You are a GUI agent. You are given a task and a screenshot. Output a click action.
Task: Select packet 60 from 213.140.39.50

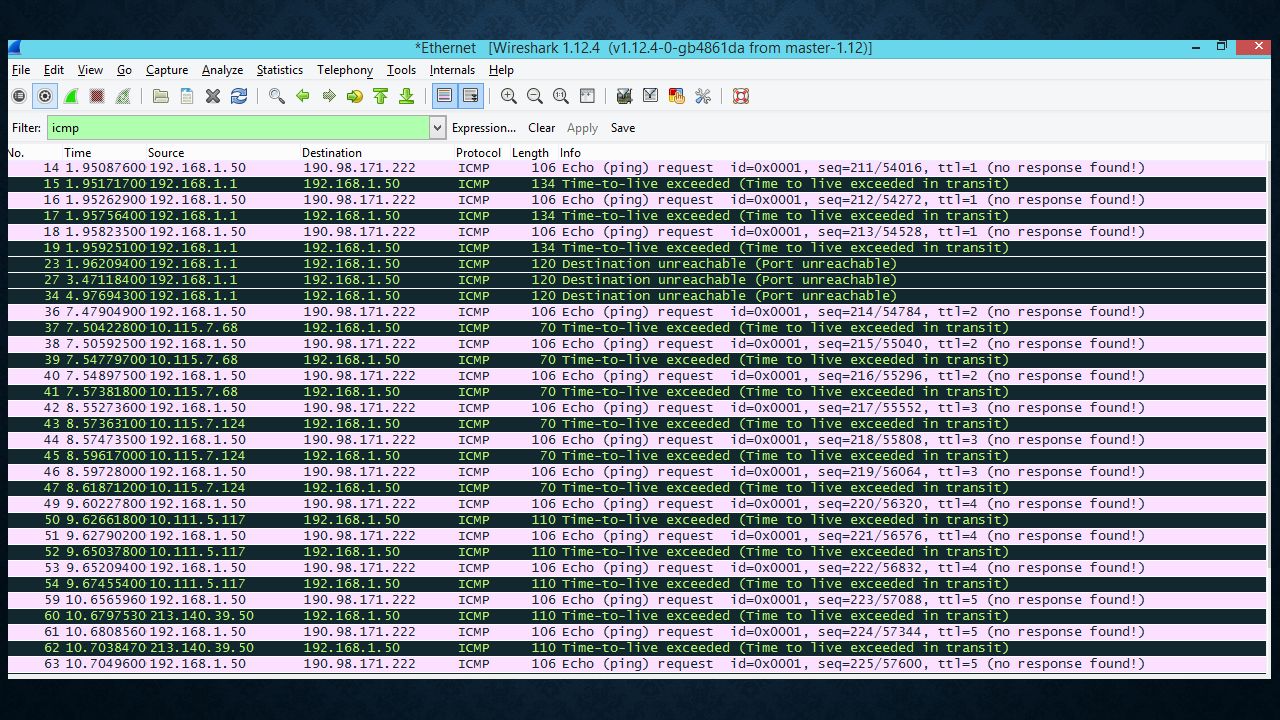click(637, 616)
